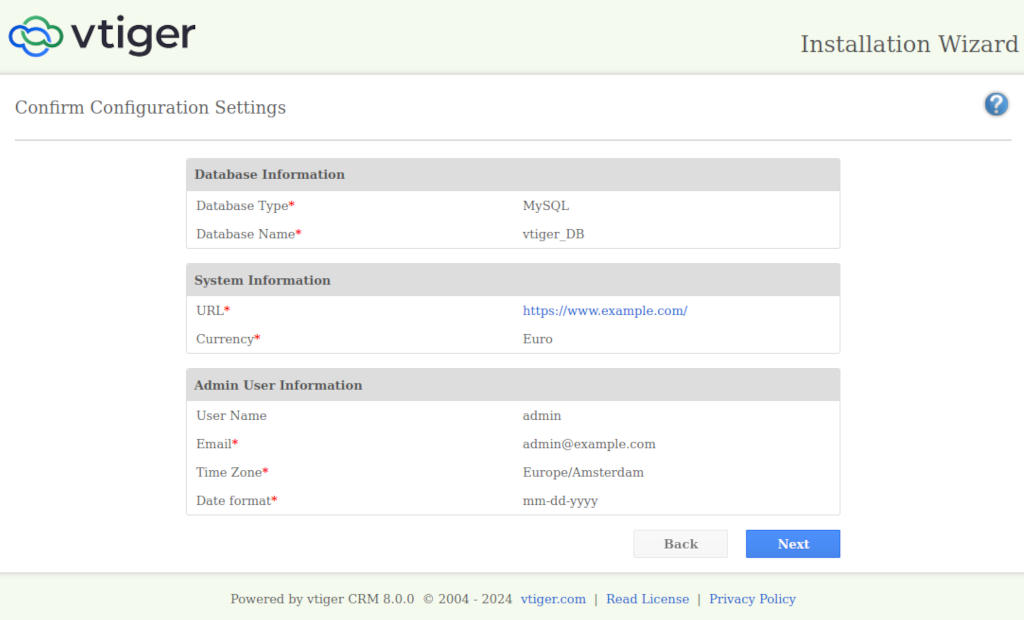This screenshot has width=1024, height=620.
Task: Visit the vtiger.com footer link
Action: 553,599
